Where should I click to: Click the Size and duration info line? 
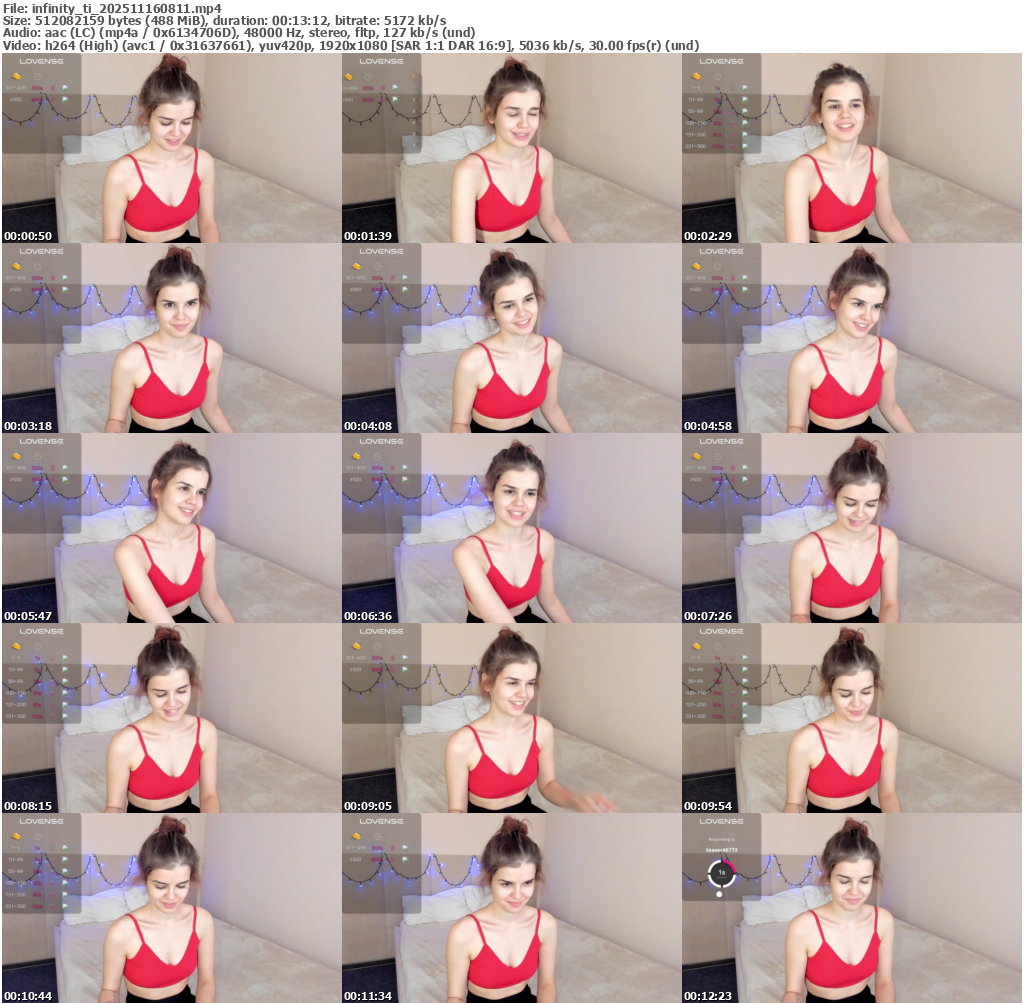[x=224, y=20]
